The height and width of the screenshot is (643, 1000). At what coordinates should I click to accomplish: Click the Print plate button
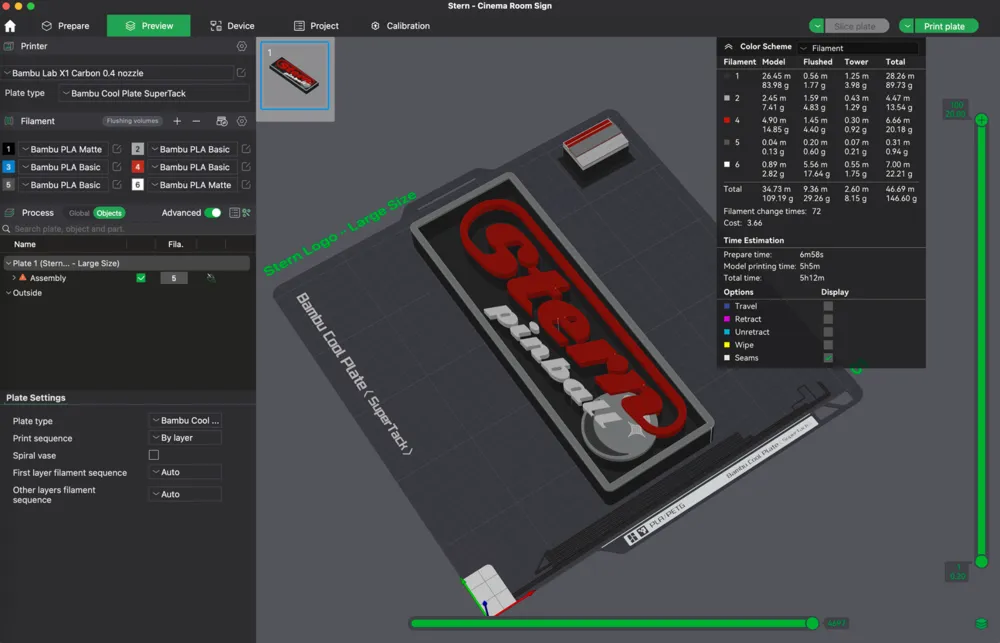(x=946, y=26)
